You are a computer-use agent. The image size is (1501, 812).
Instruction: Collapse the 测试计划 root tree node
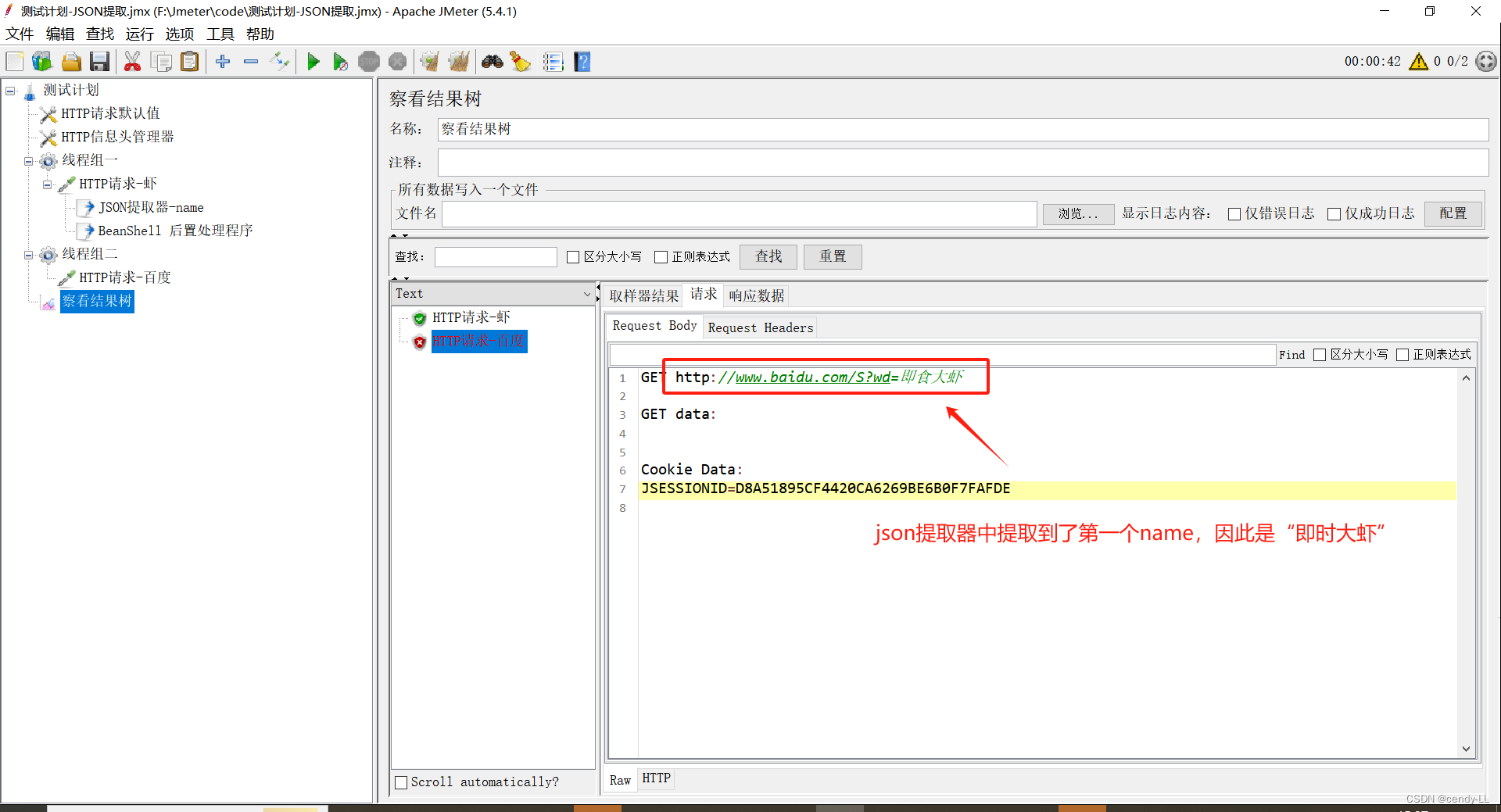(x=10, y=90)
